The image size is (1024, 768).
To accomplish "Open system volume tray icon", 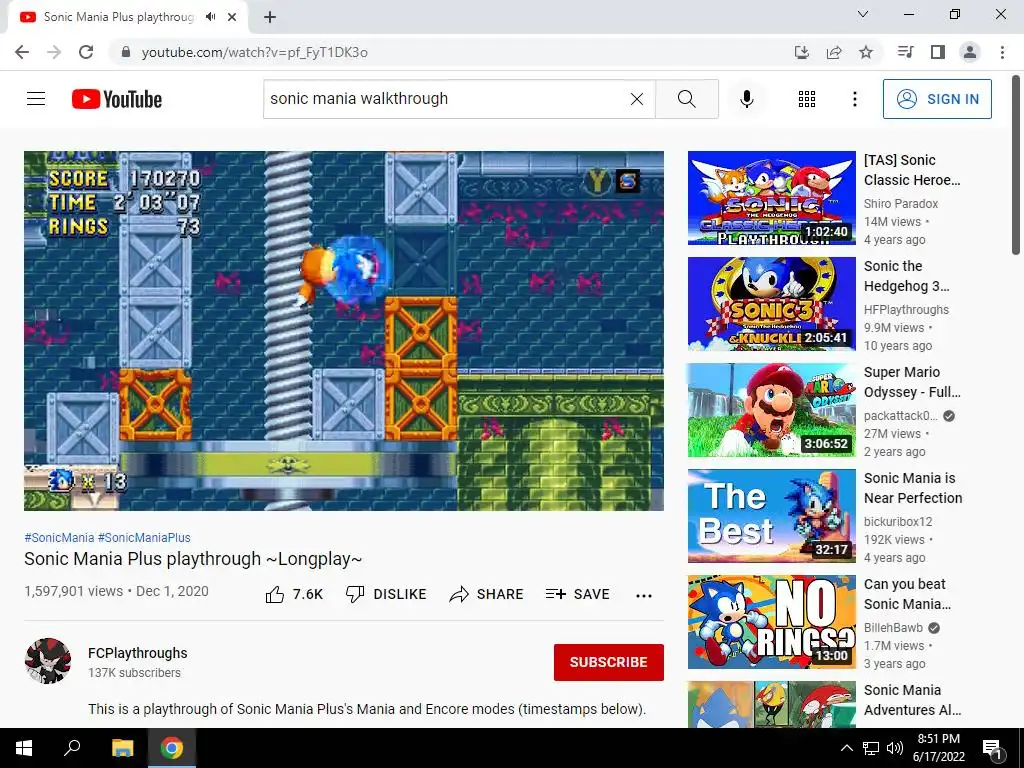I will [x=895, y=748].
